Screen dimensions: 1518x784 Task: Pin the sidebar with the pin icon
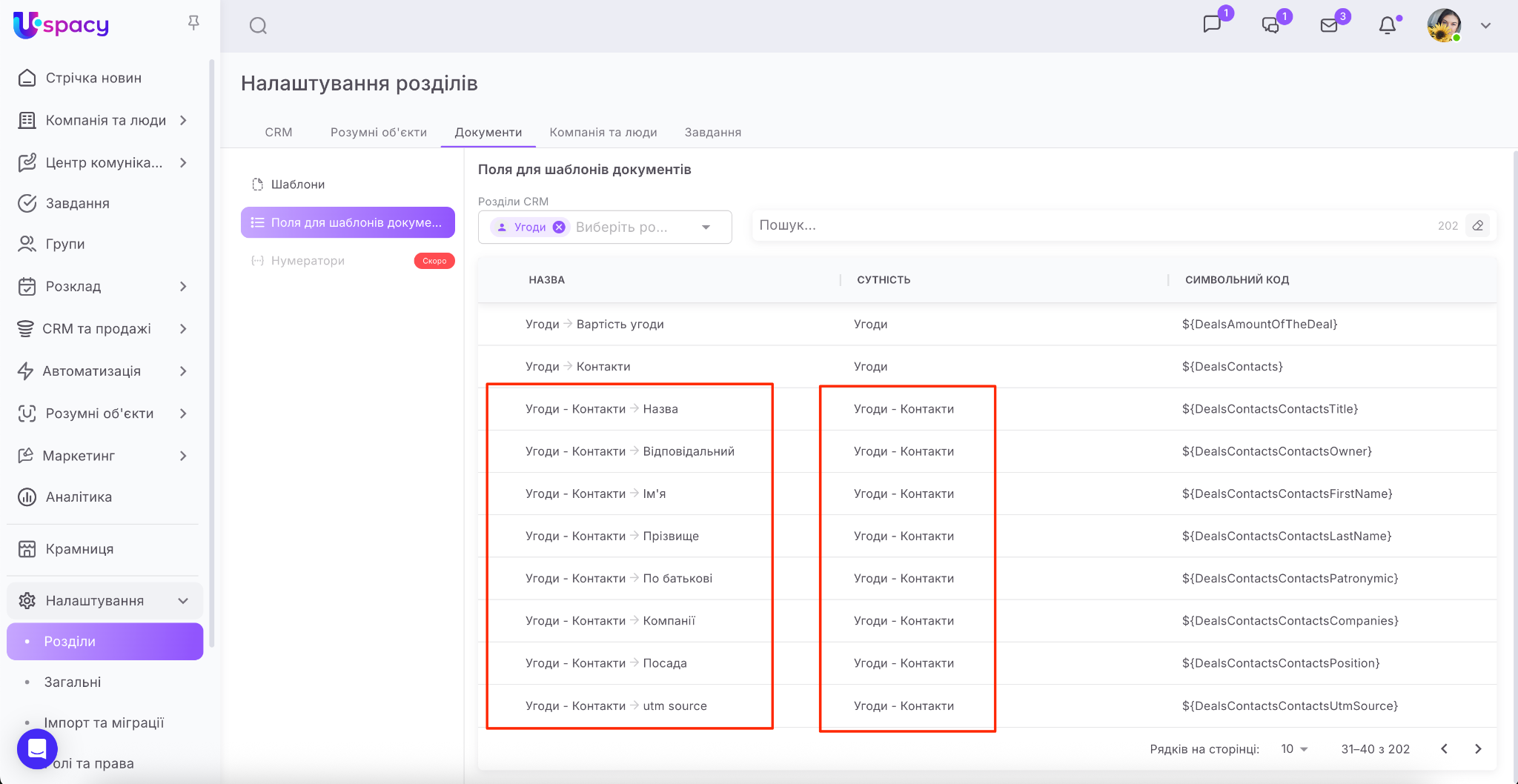click(193, 23)
